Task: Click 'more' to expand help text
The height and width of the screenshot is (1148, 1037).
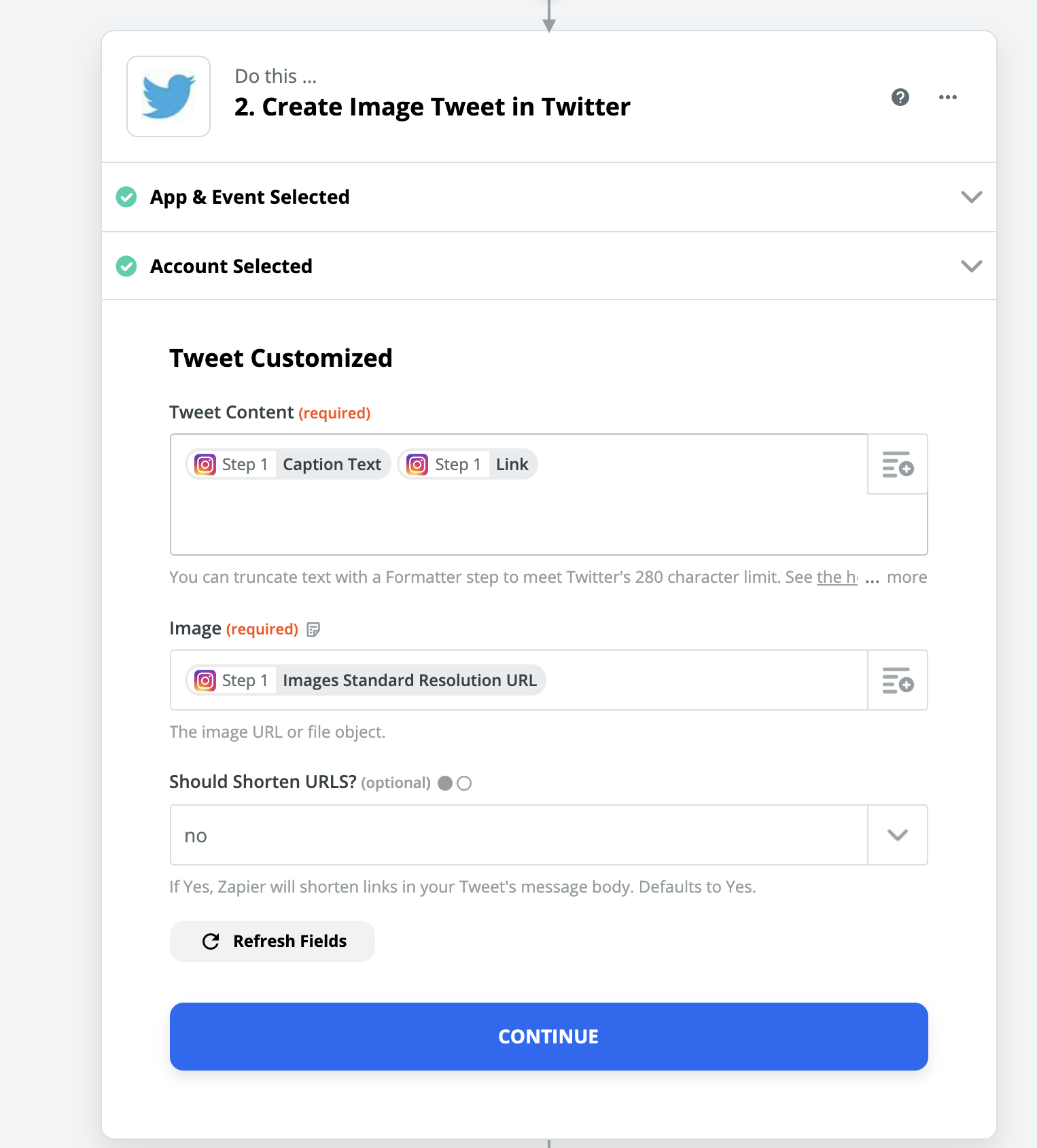Action: [907, 577]
